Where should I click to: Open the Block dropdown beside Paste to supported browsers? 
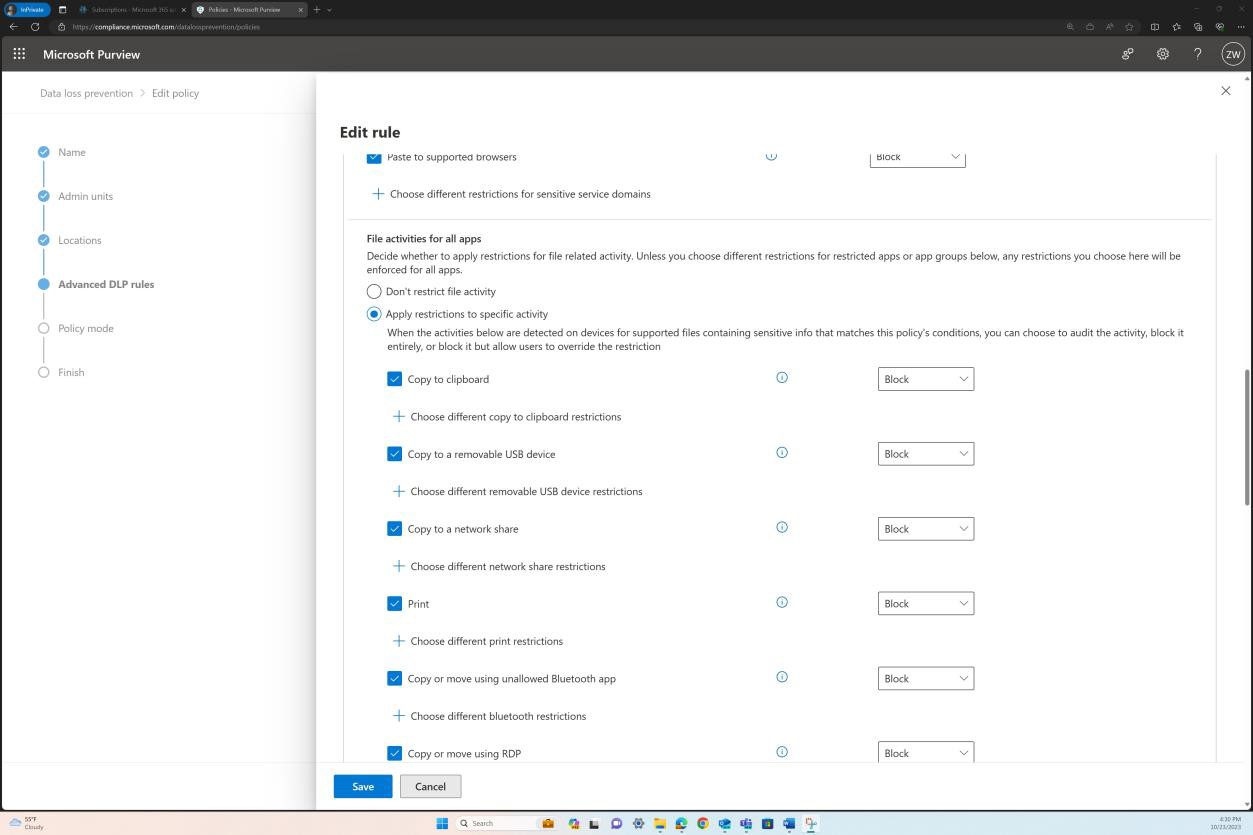(916, 157)
